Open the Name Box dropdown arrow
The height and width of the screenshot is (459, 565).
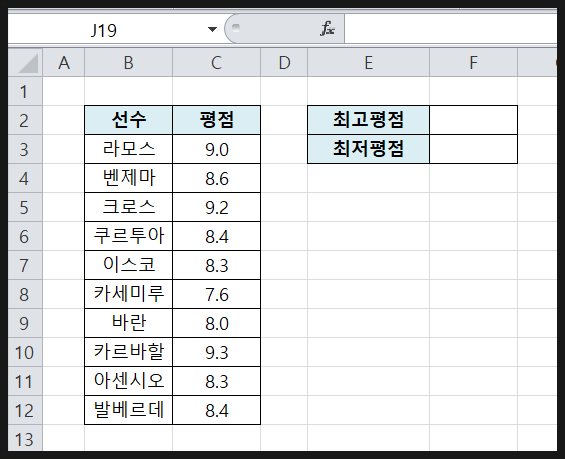213,29
